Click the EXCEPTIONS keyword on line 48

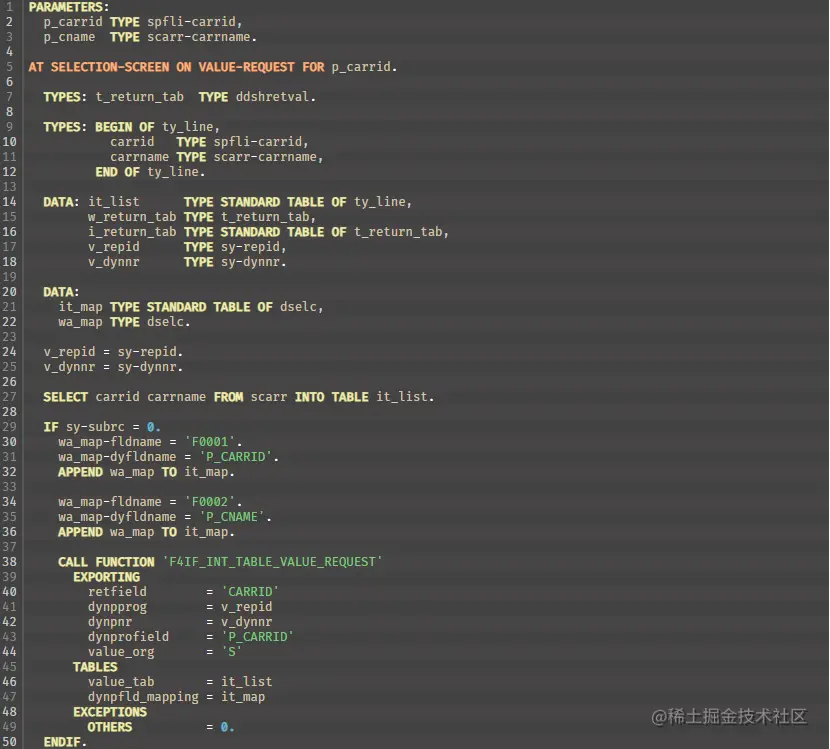(x=110, y=712)
